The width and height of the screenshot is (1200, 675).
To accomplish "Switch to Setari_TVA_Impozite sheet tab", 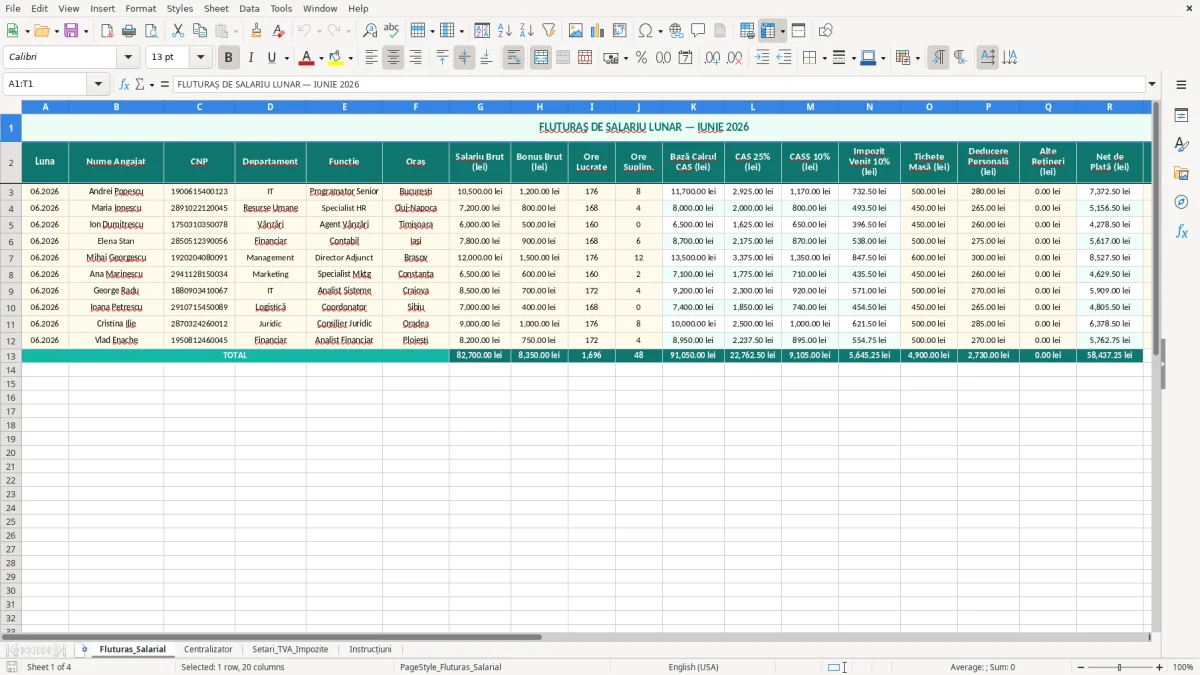I will (290, 649).
